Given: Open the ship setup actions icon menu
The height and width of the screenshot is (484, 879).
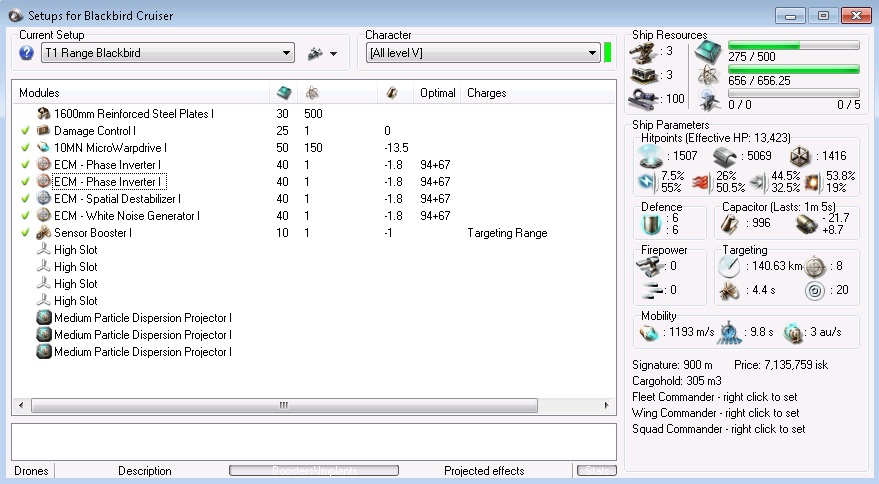Looking at the screenshot, I should tap(316, 53).
